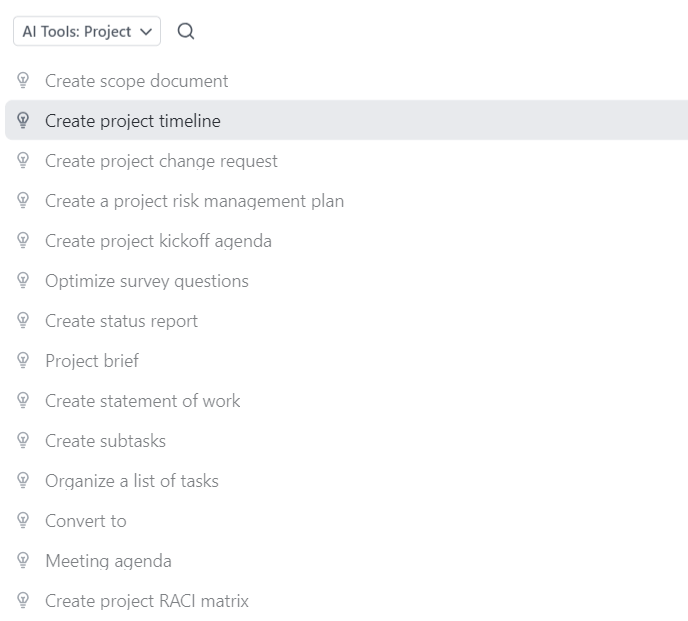Choose the Convert to option
Viewport: 688px width, 621px height.
[86, 521]
